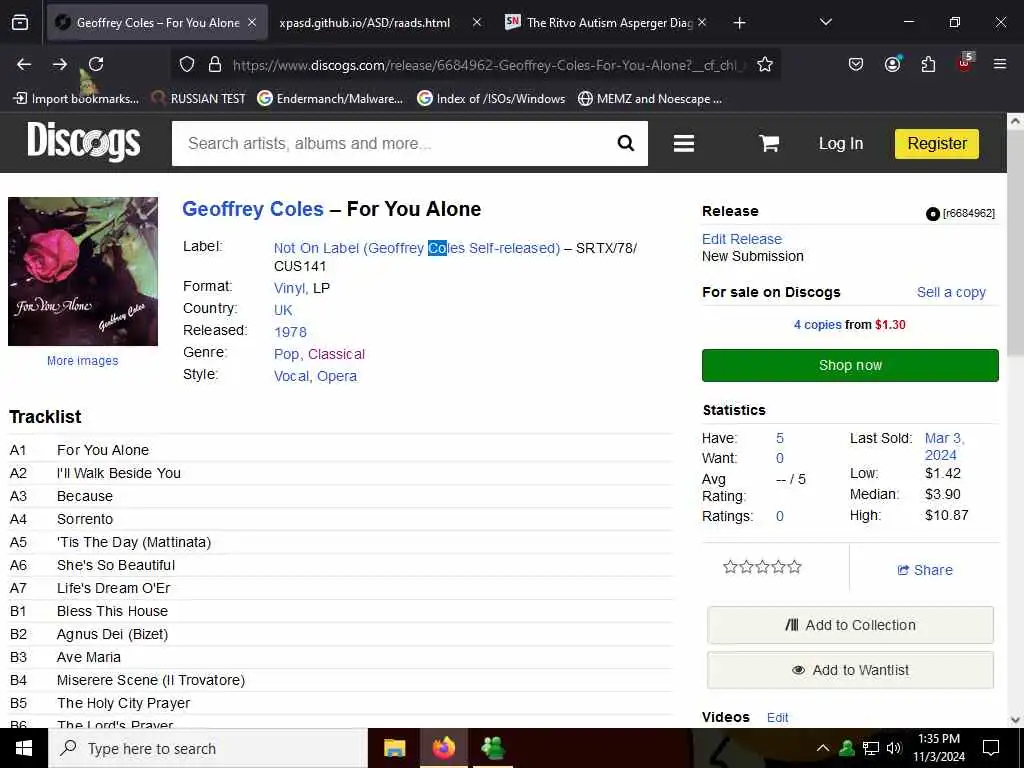Click the padlock site security icon

click(x=214, y=65)
